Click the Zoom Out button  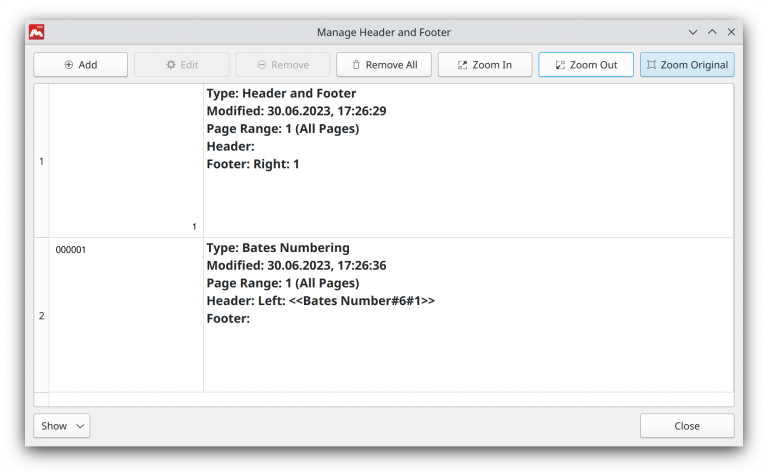[x=586, y=65]
